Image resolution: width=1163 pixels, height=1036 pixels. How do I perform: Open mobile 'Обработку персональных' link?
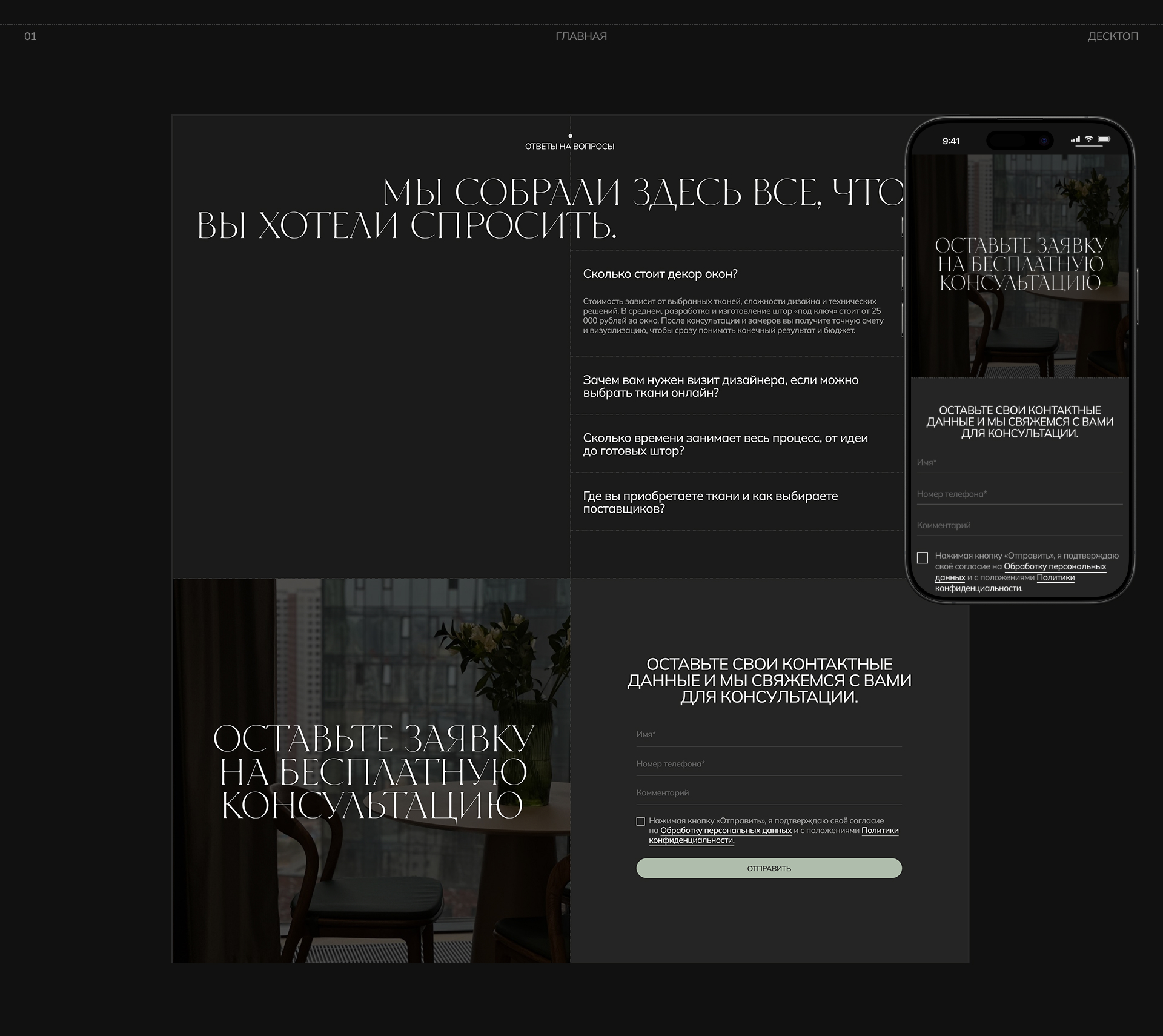1055,566
